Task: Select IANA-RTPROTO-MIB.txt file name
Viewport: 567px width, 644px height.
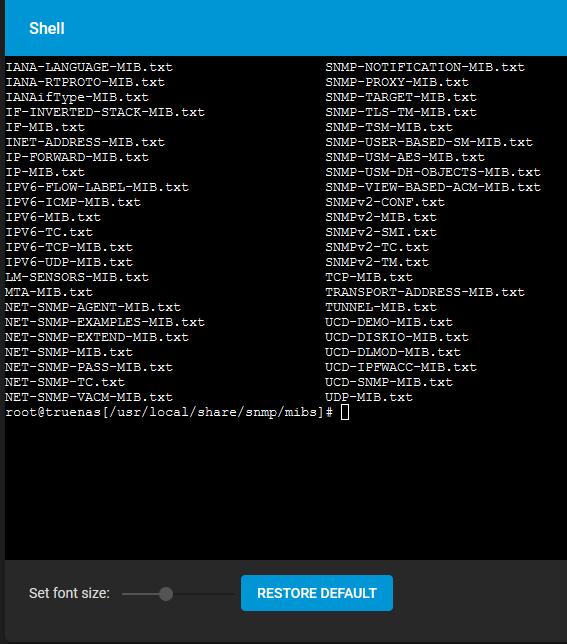Action: coord(85,82)
